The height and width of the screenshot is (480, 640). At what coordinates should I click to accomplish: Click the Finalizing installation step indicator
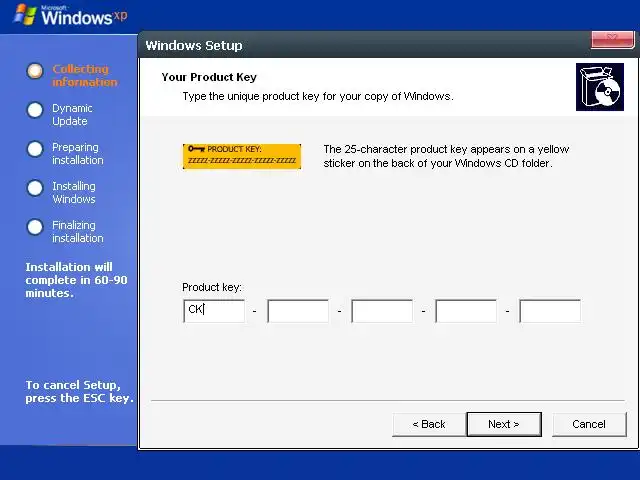[35, 227]
